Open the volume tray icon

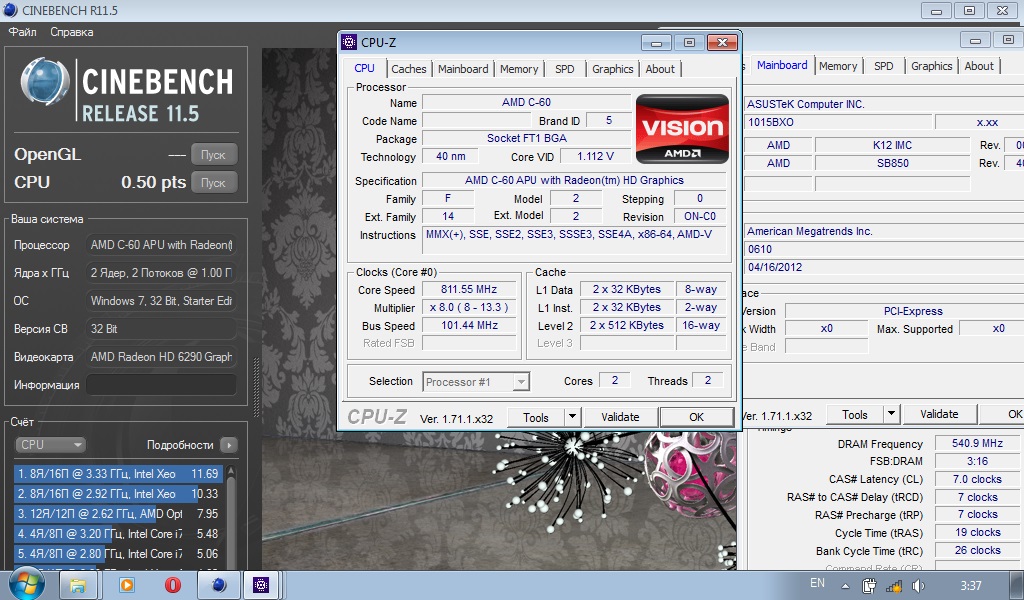[918, 586]
